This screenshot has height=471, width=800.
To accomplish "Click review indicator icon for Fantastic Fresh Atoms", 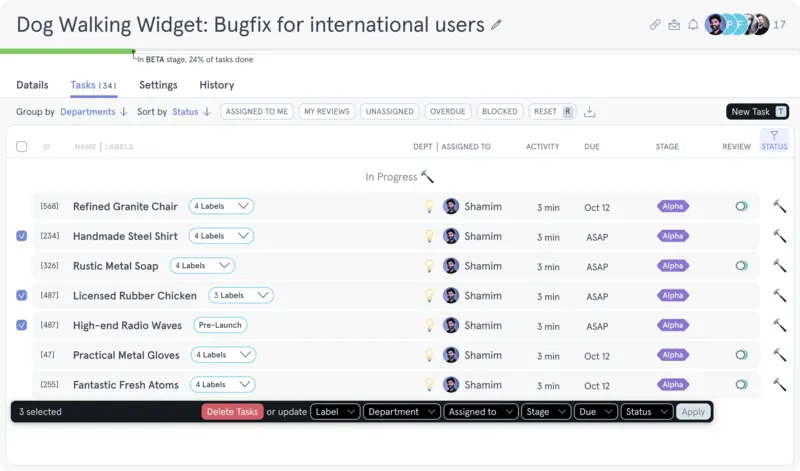I will pyautogui.click(x=741, y=384).
